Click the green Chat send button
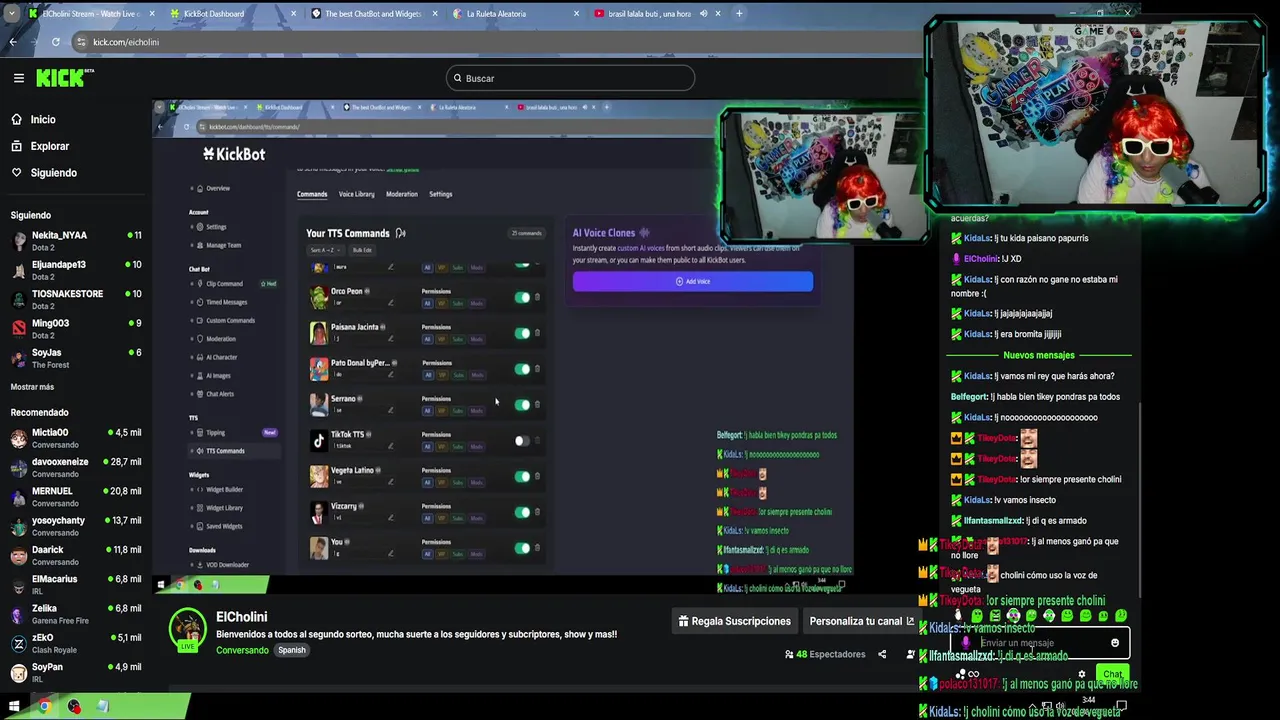The height and width of the screenshot is (720, 1280). point(1112,674)
